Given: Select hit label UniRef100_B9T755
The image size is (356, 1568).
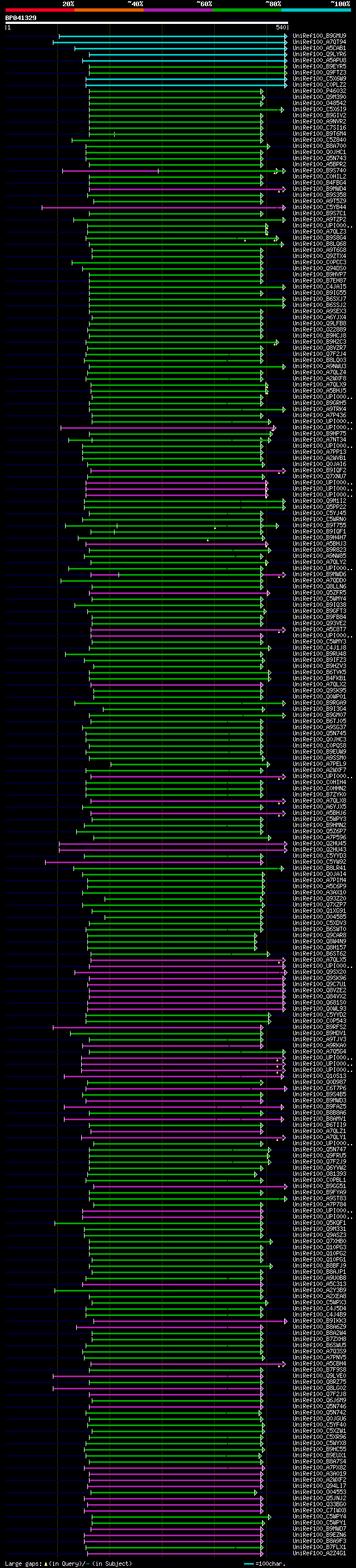Looking at the screenshot, I should point(319,525).
